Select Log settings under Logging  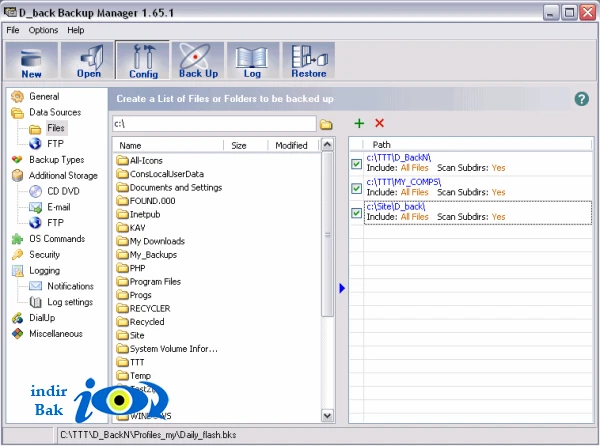pyautogui.click(x=70, y=302)
